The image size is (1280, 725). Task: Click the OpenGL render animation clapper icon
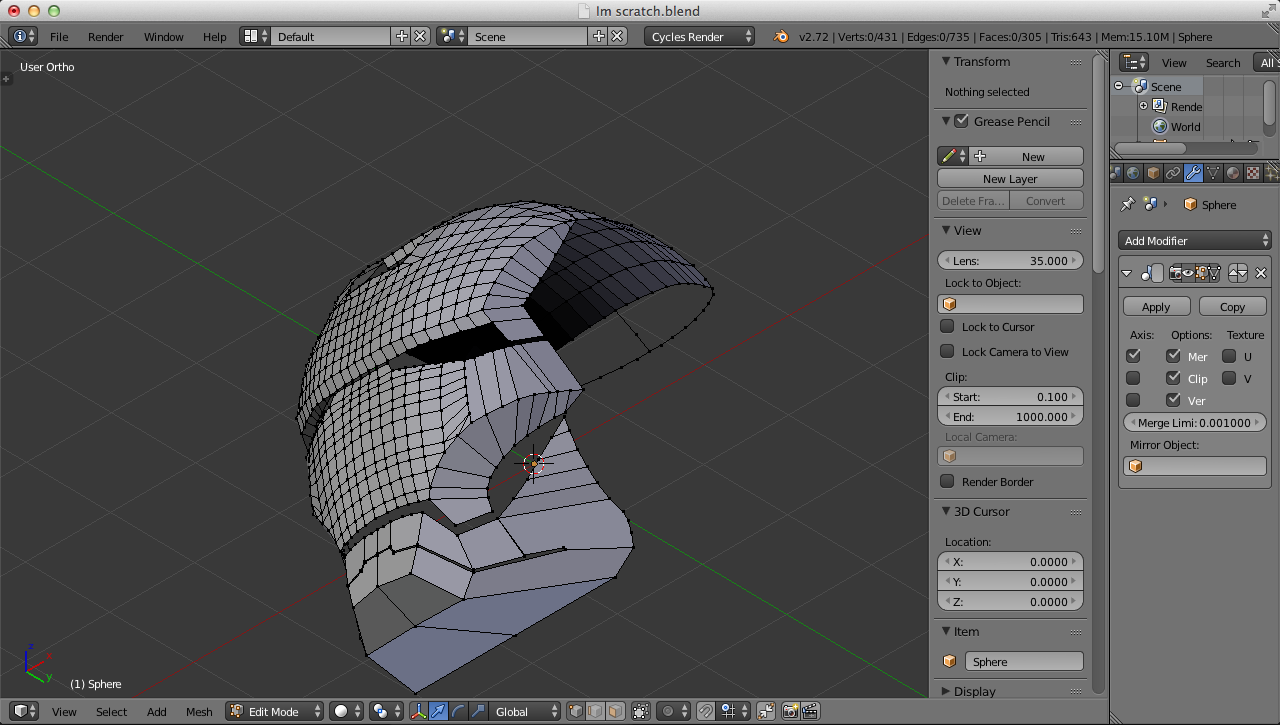click(x=810, y=711)
